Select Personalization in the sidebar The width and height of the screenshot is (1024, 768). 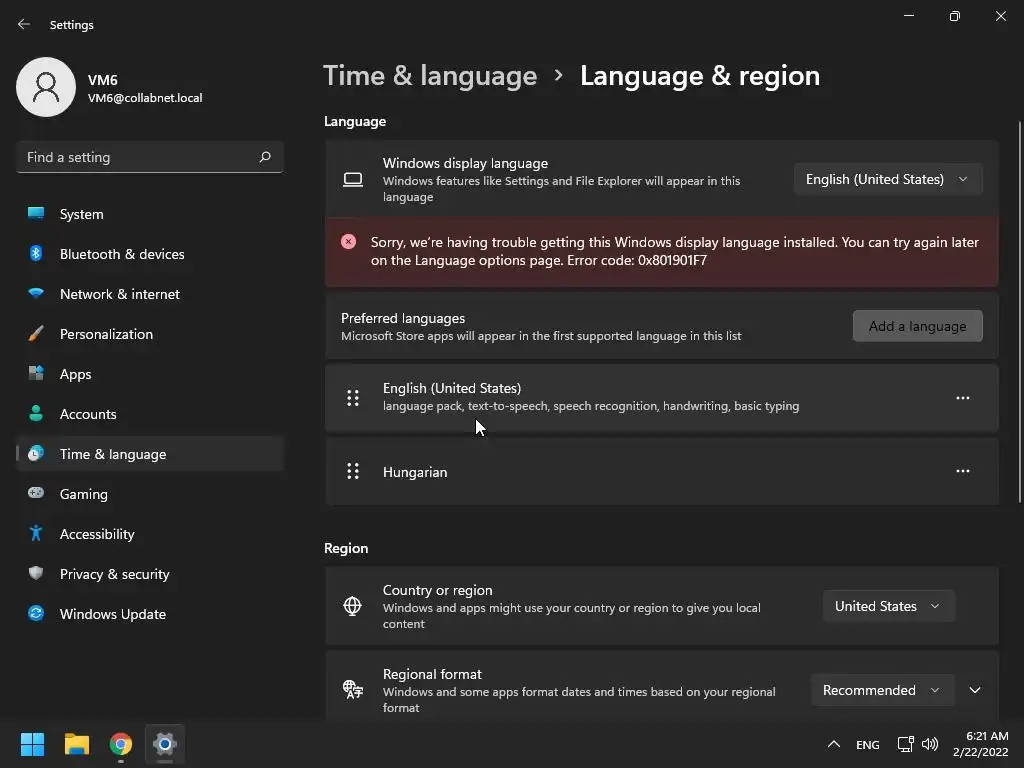(x=150, y=334)
